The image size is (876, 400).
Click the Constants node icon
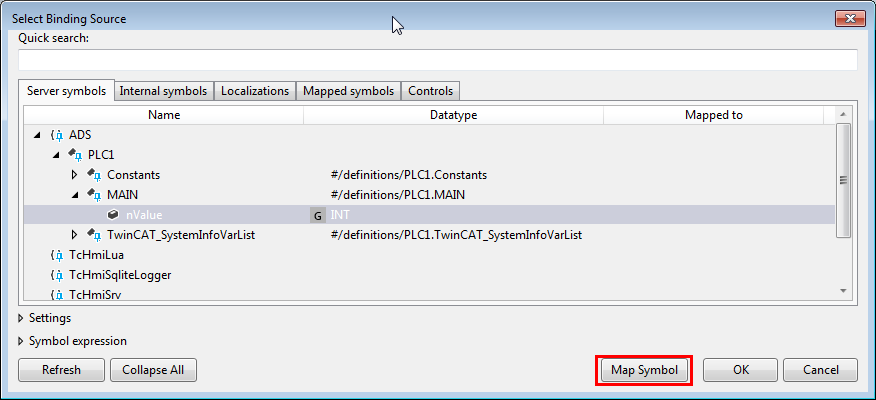[x=94, y=175]
